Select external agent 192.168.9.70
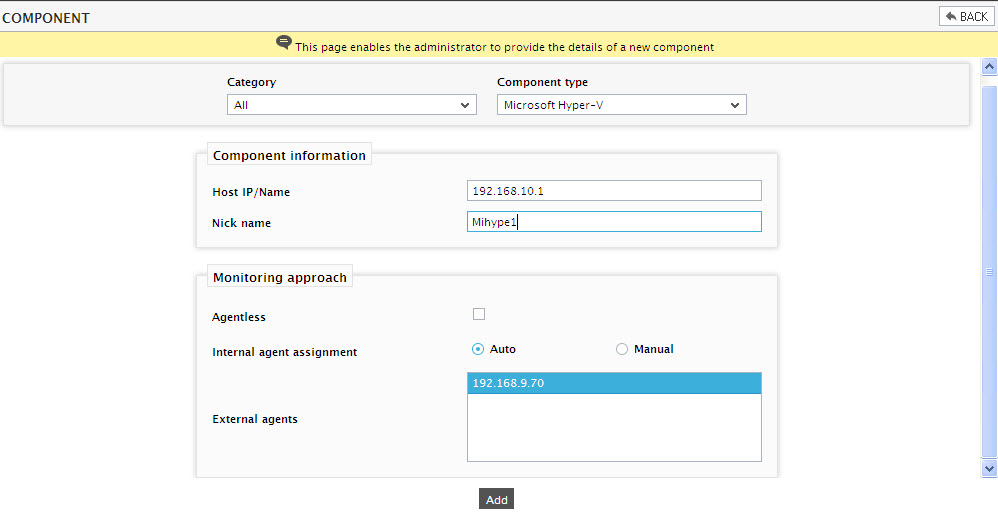 (x=614, y=383)
